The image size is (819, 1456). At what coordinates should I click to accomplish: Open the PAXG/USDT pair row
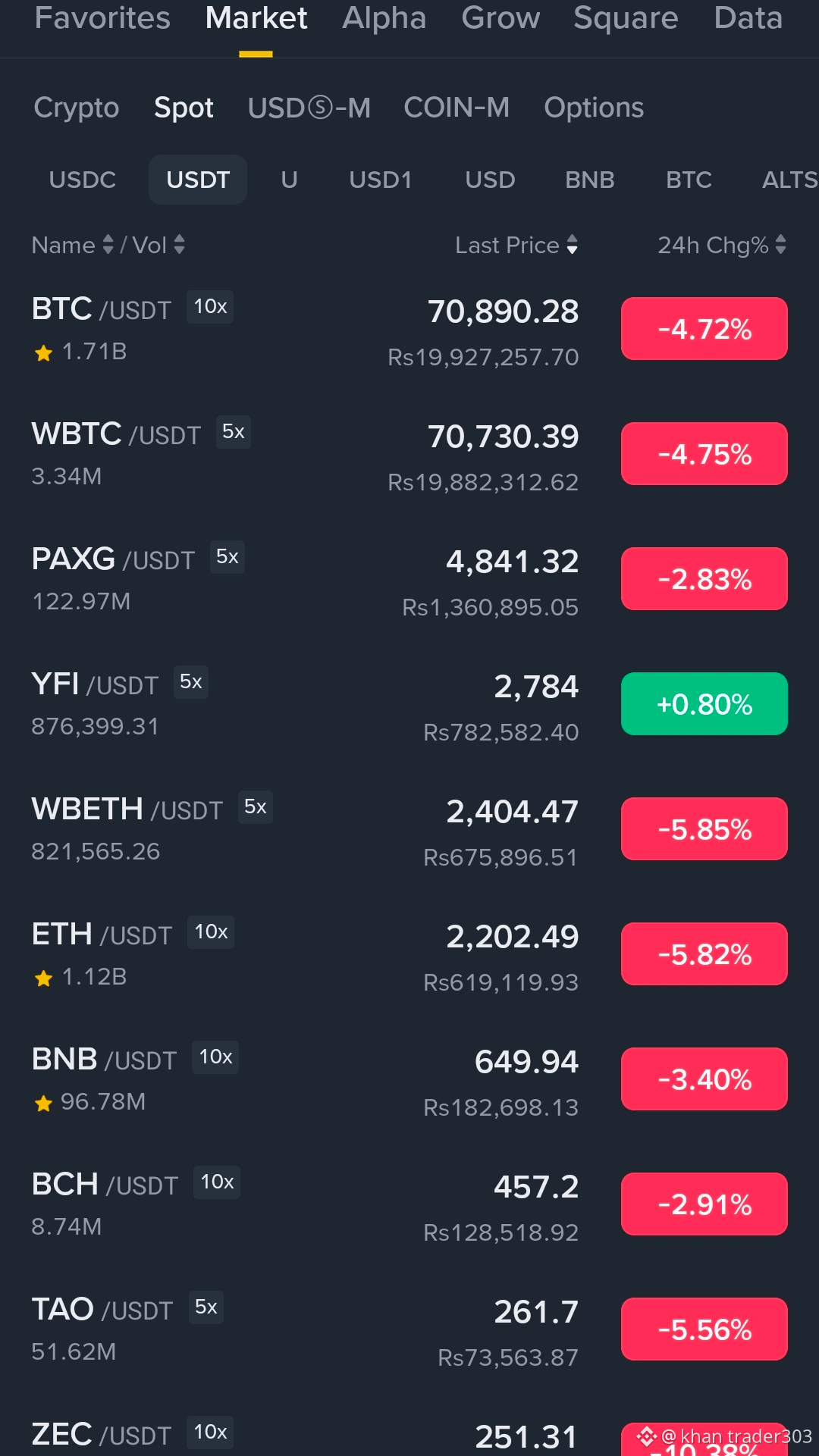409,581
